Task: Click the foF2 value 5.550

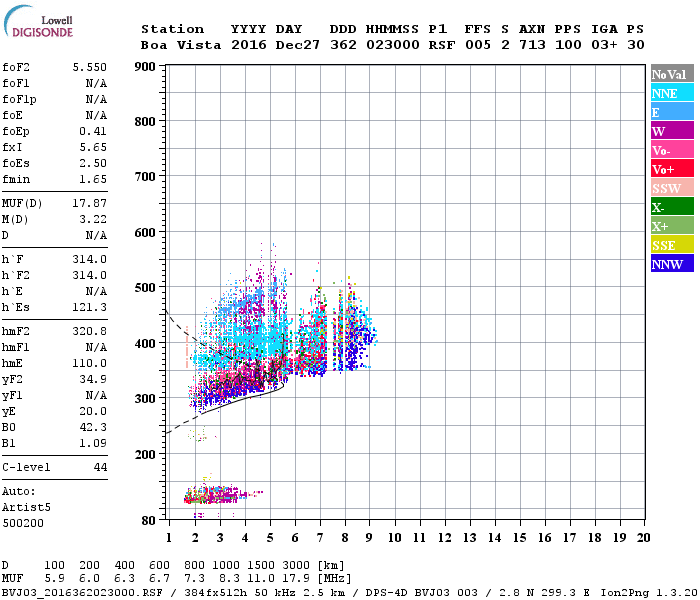Action: 90,67
